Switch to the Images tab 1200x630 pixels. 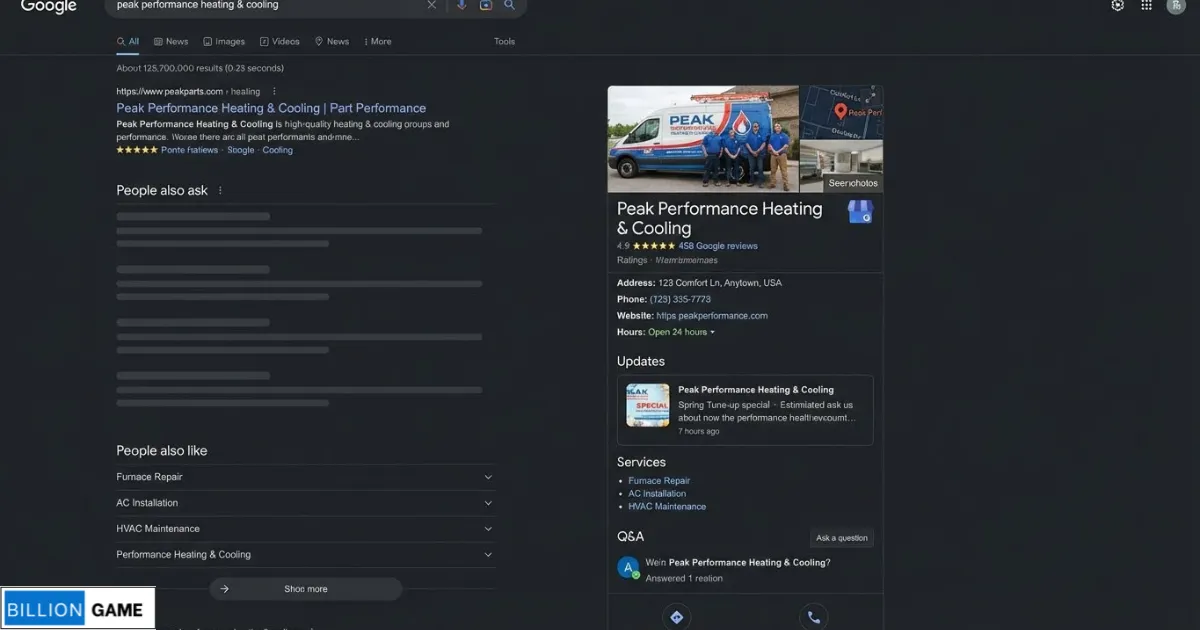click(224, 42)
